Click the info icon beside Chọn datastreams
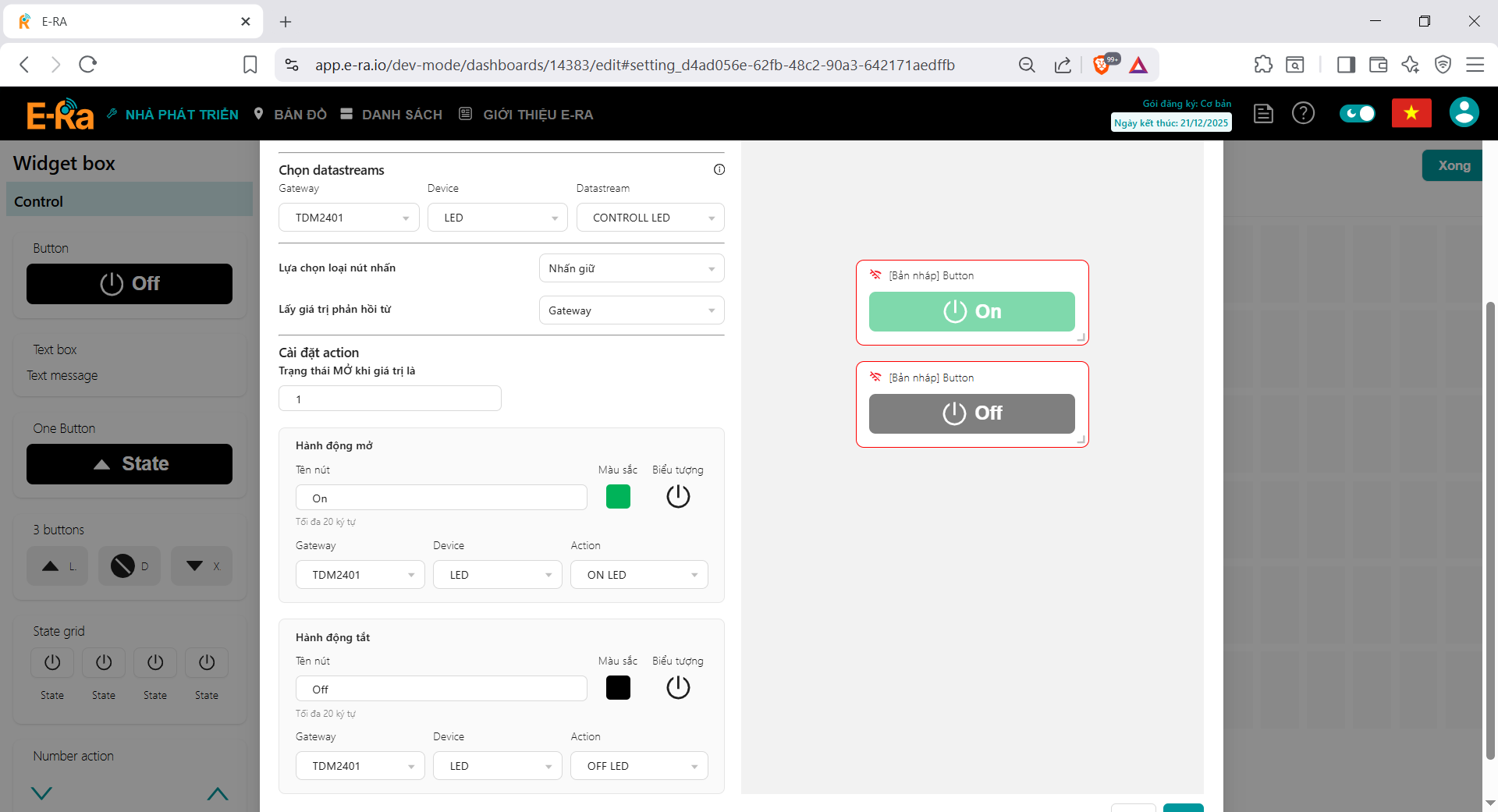1498x812 pixels. pyautogui.click(x=719, y=170)
